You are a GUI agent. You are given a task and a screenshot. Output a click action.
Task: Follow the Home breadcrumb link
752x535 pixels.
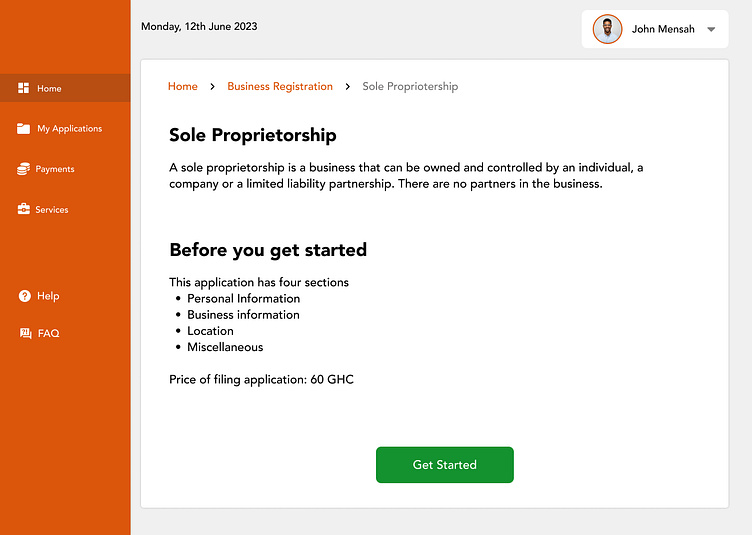point(183,87)
